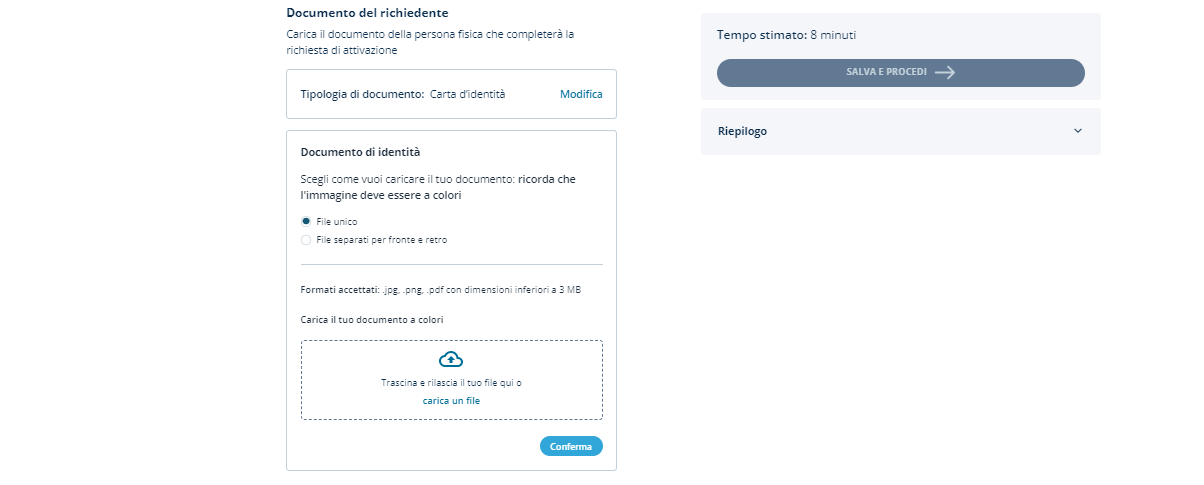Open the Riepilogo section title
Screen dimensions: 1204x485
tap(742, 131)
